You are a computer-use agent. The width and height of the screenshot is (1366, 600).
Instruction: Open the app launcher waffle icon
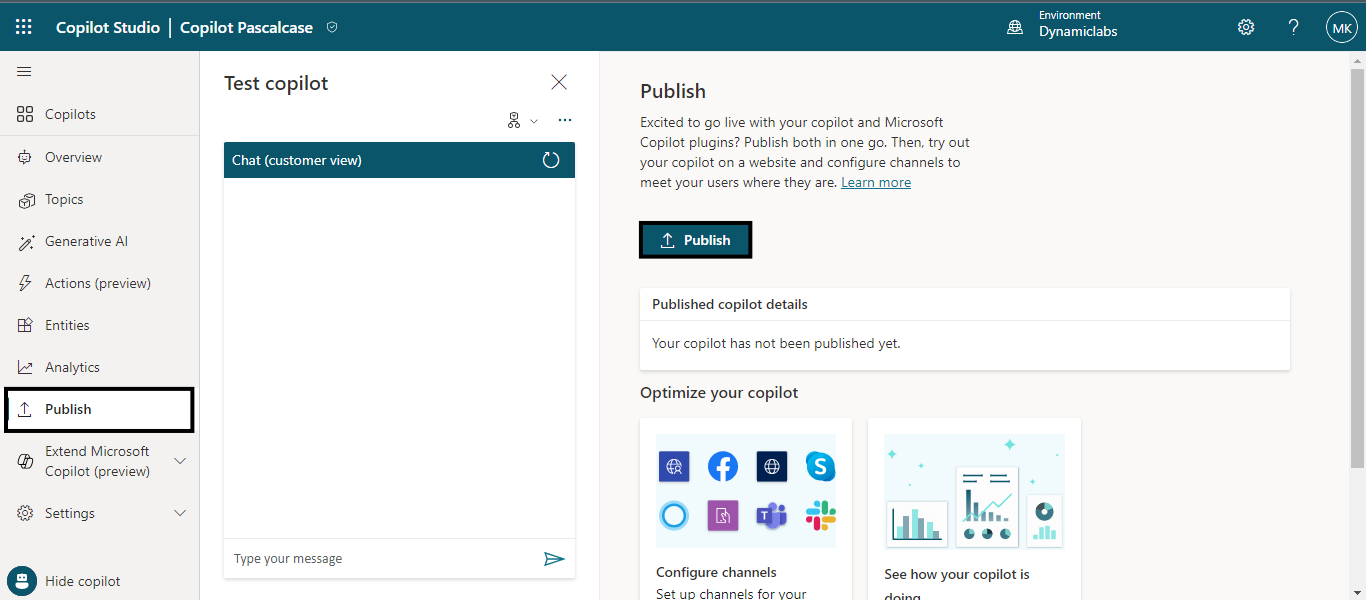pos(24,27)
